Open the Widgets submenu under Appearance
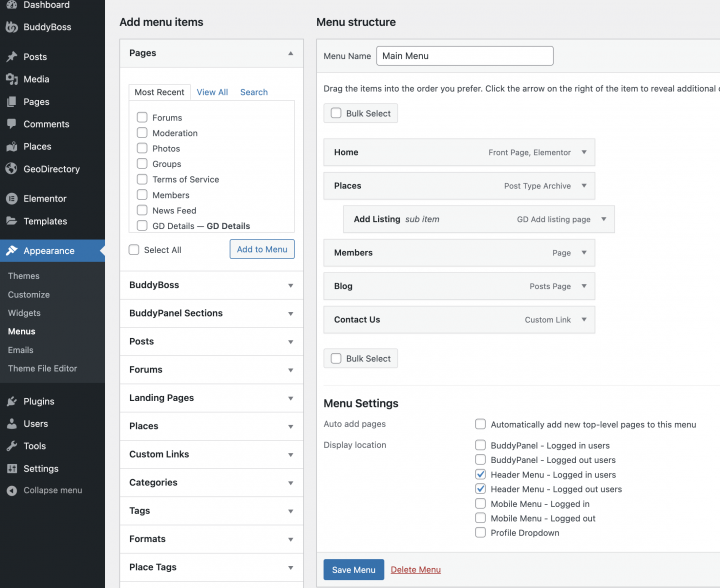The width and height of the screenshot is (720, 588). click(x=25, y=313)
